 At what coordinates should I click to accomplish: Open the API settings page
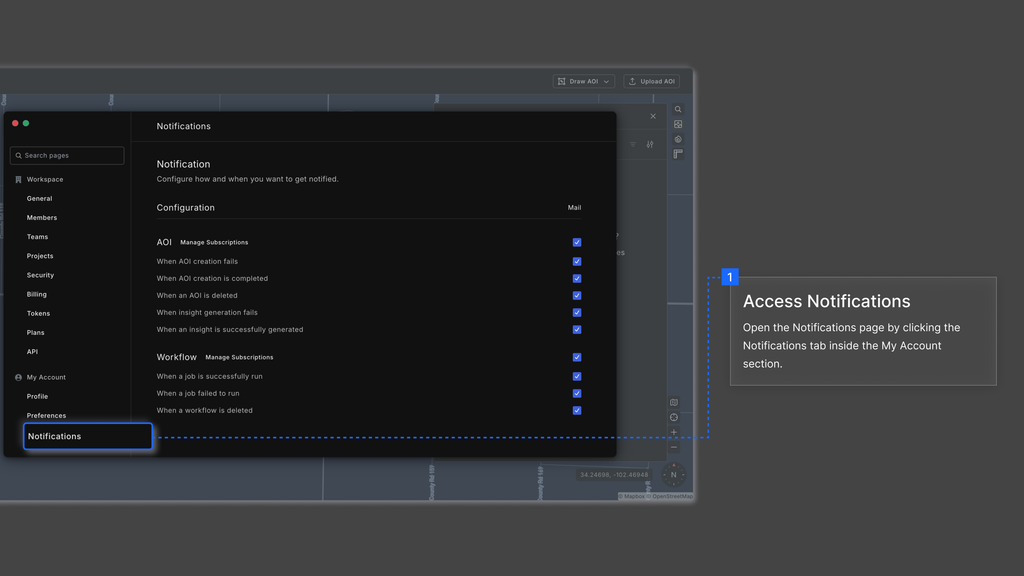[x=32, y=351]
